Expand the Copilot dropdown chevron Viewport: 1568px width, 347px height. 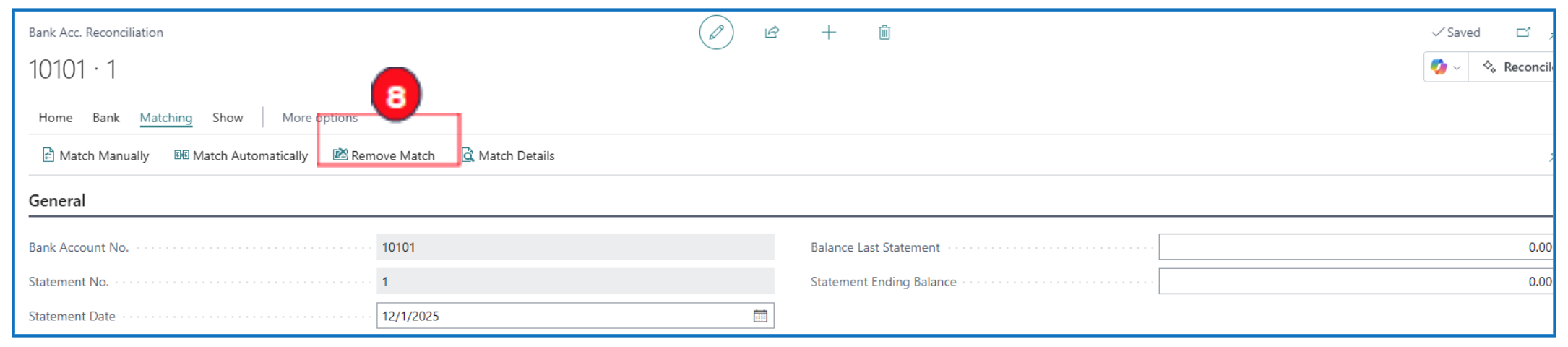(x=1457, y=67)
